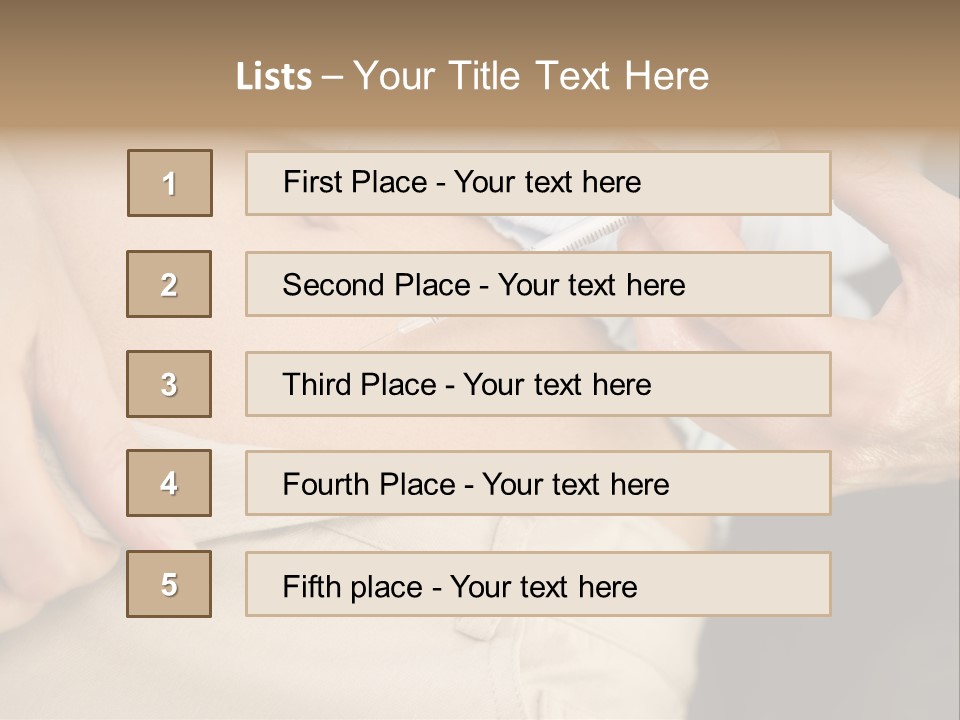Click the words First Place
The width and height of the screenshot is (960, 720).
(x=355, y=182)
